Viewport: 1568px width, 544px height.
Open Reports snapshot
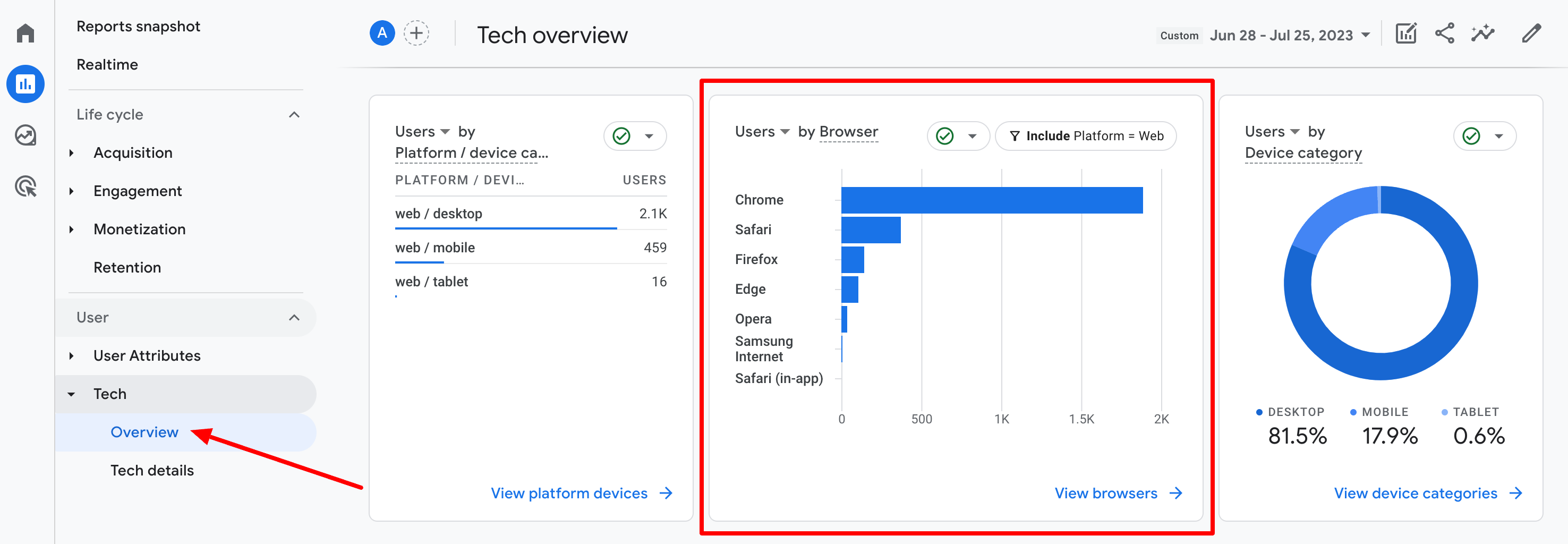138,25
